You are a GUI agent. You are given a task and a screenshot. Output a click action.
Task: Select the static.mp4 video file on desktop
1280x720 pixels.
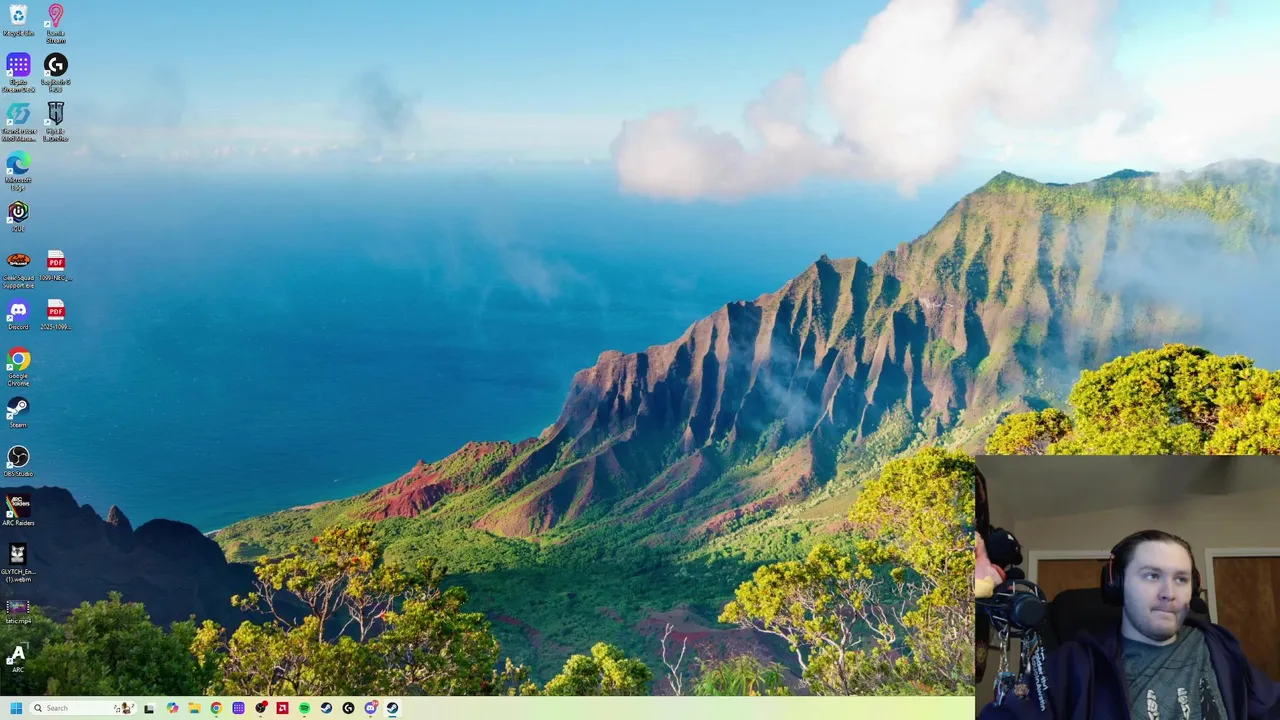point(18,611)
